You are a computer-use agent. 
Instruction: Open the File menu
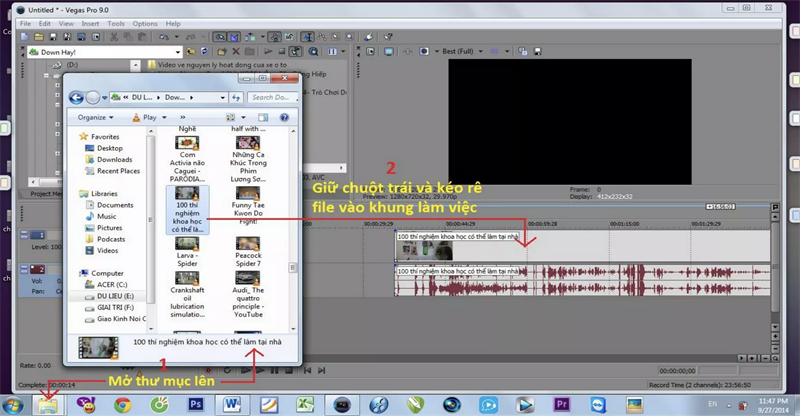point(25,23)
